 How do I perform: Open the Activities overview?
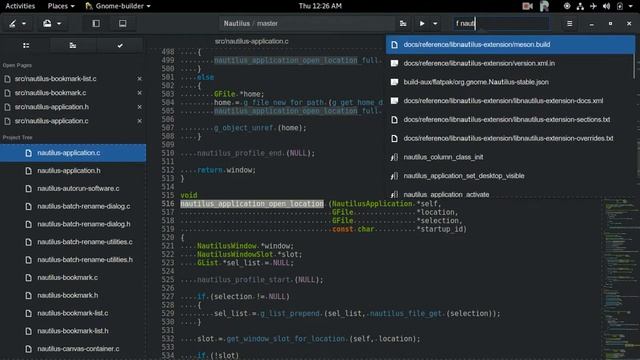20,6
